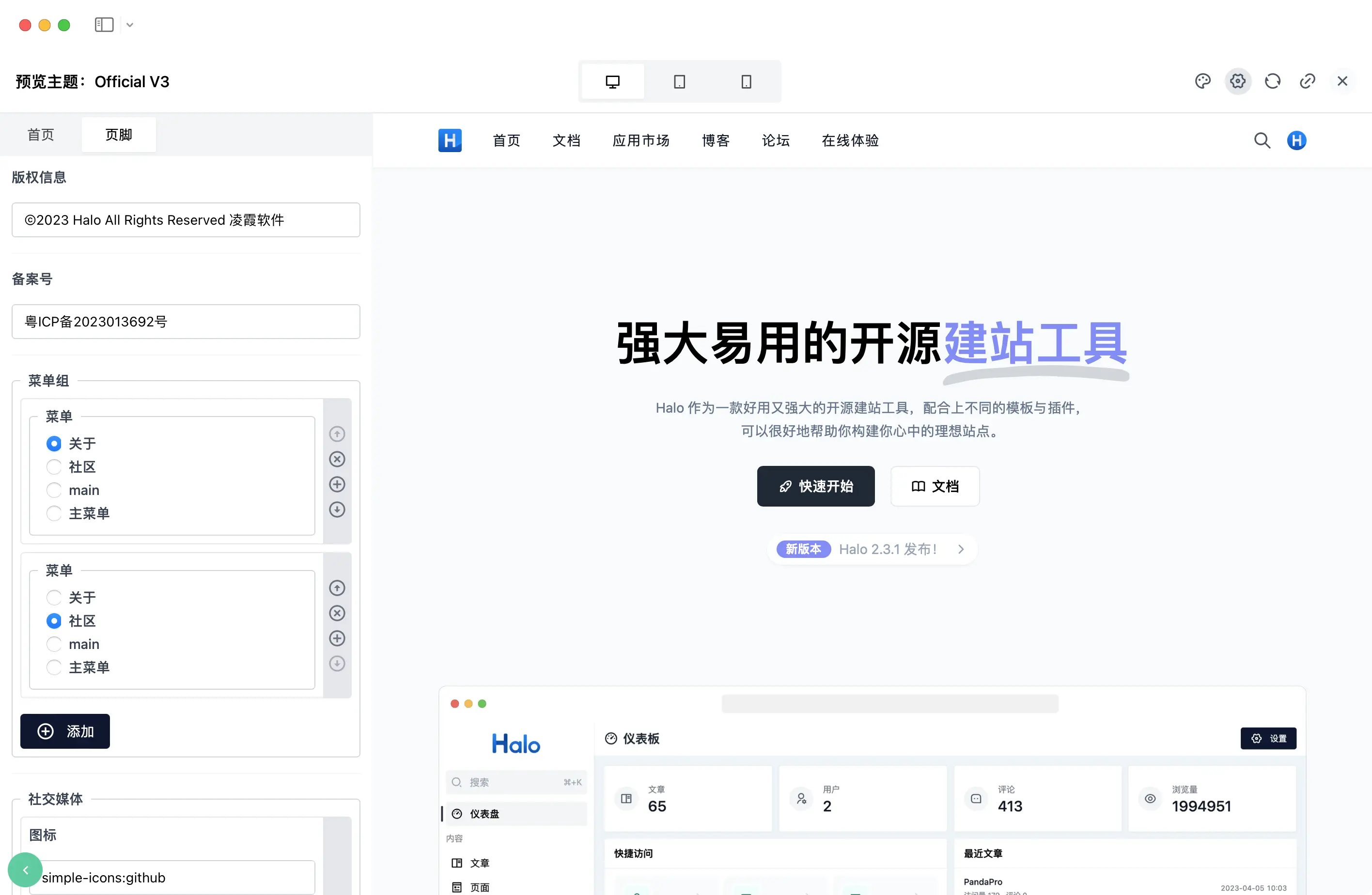Click 添加 to add a menu group
Image resolution: width=1372 pixels, height=895 pixels.
coord(65,731)
